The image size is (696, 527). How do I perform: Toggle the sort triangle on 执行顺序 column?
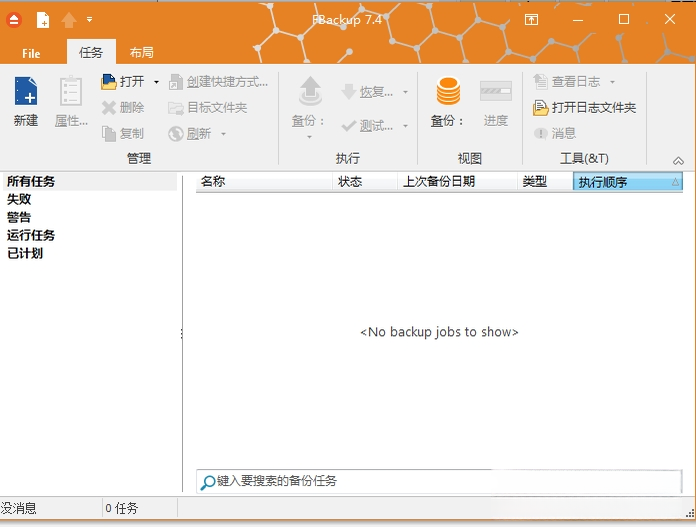(675, 182)
